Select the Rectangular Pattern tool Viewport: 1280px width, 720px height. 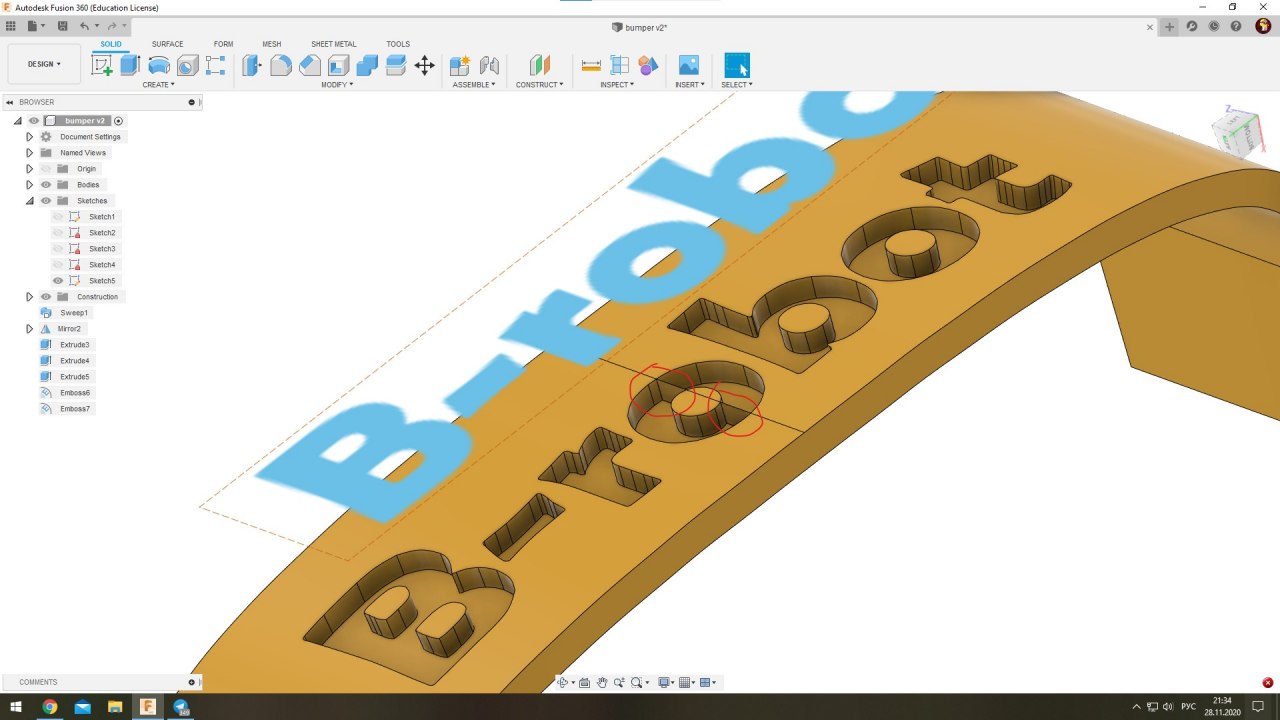(x=215, y=66)
